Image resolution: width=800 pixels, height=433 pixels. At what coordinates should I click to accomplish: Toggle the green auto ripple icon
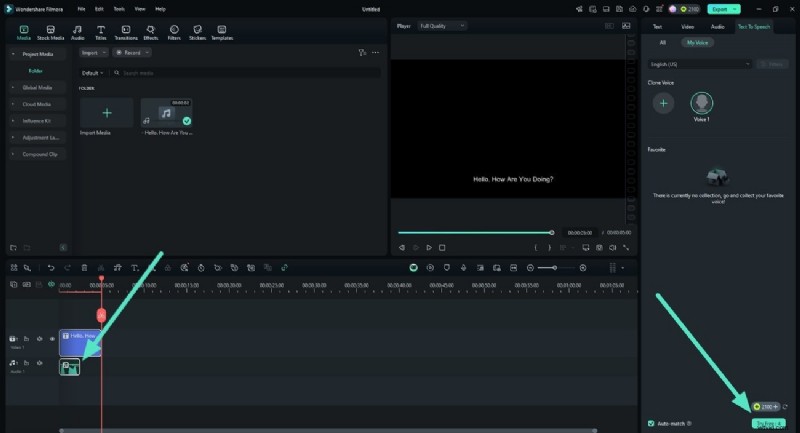(x=51, y=284)
